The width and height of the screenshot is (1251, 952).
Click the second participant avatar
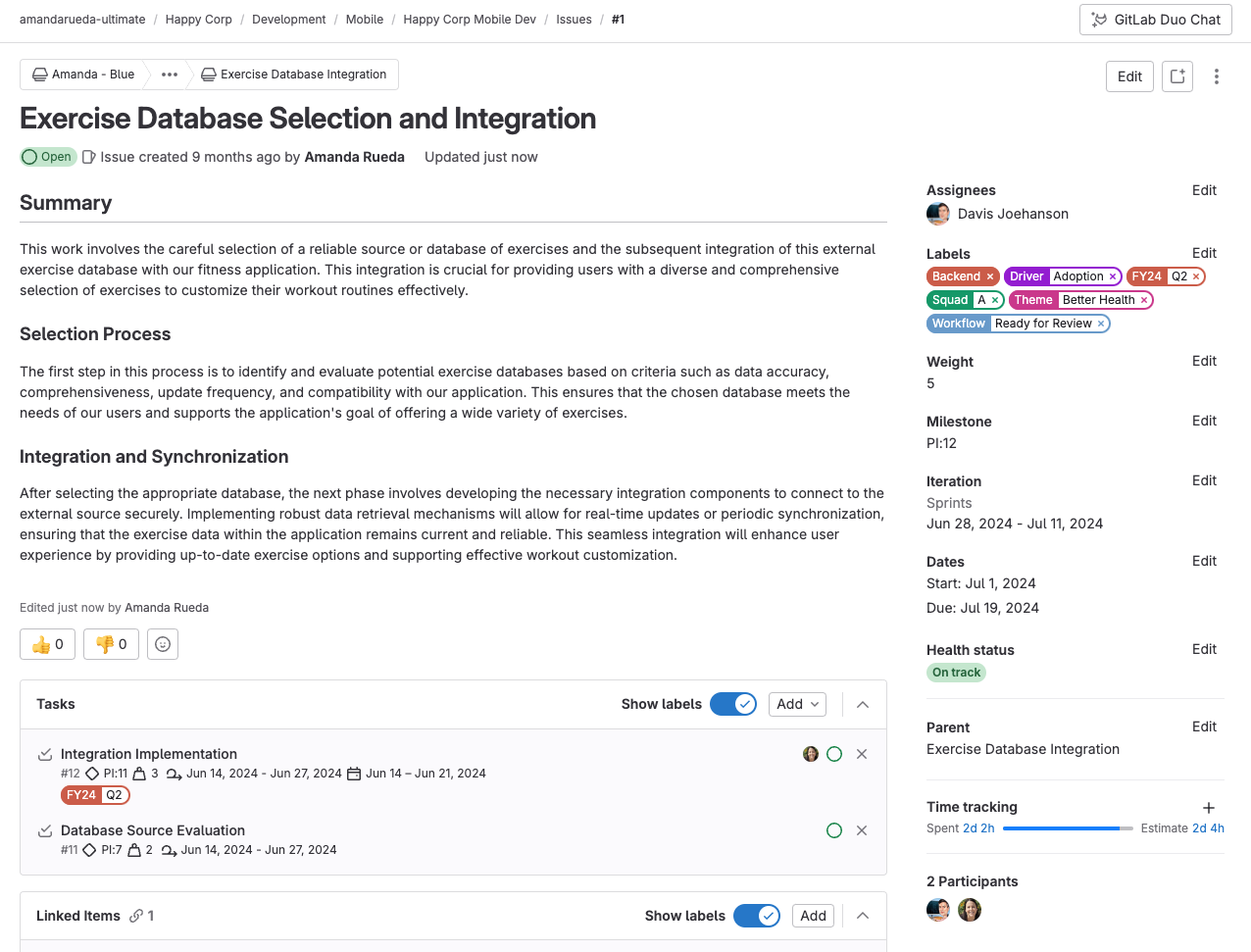tap(970, 910)
